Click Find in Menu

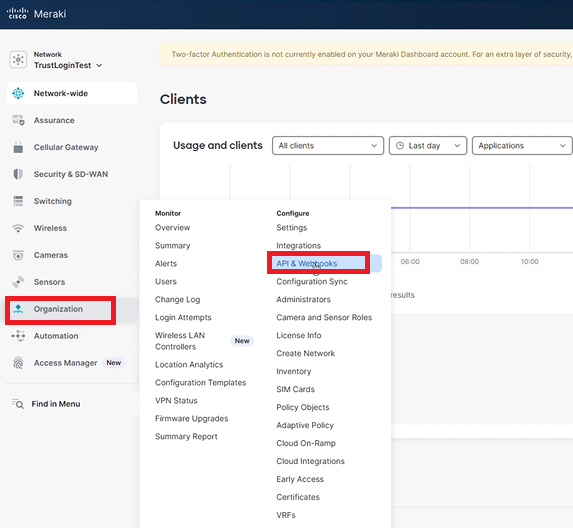[x=56, y=404]
